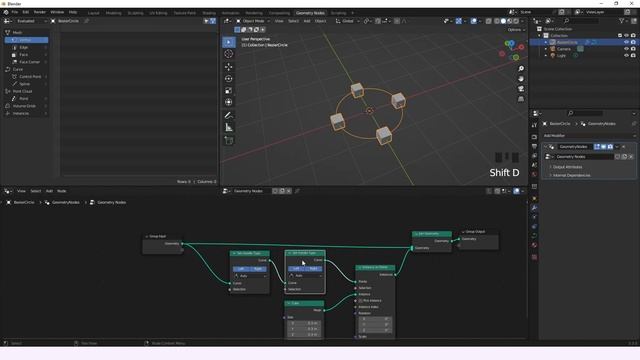This screenshot has width=640, height=360.
Task: Click properties panel search field
Action: pos(584,113)
